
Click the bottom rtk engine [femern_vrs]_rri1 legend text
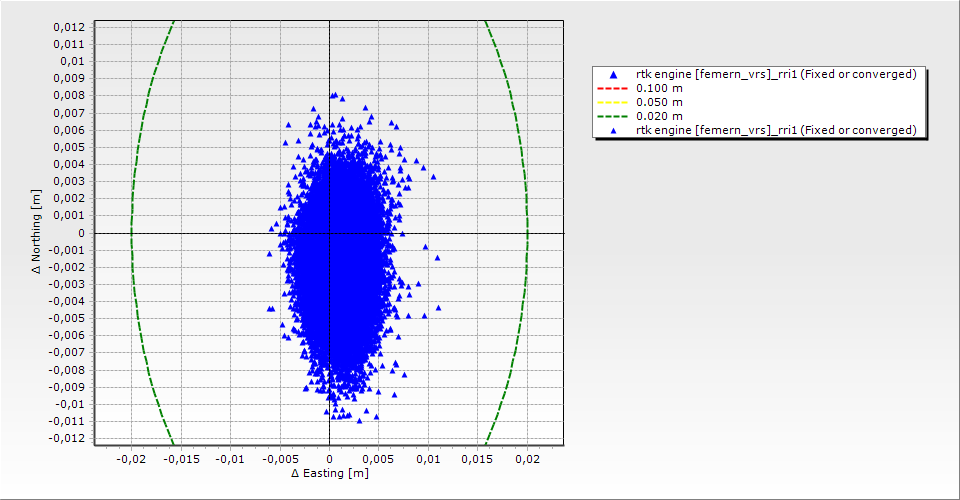(776, 130)
